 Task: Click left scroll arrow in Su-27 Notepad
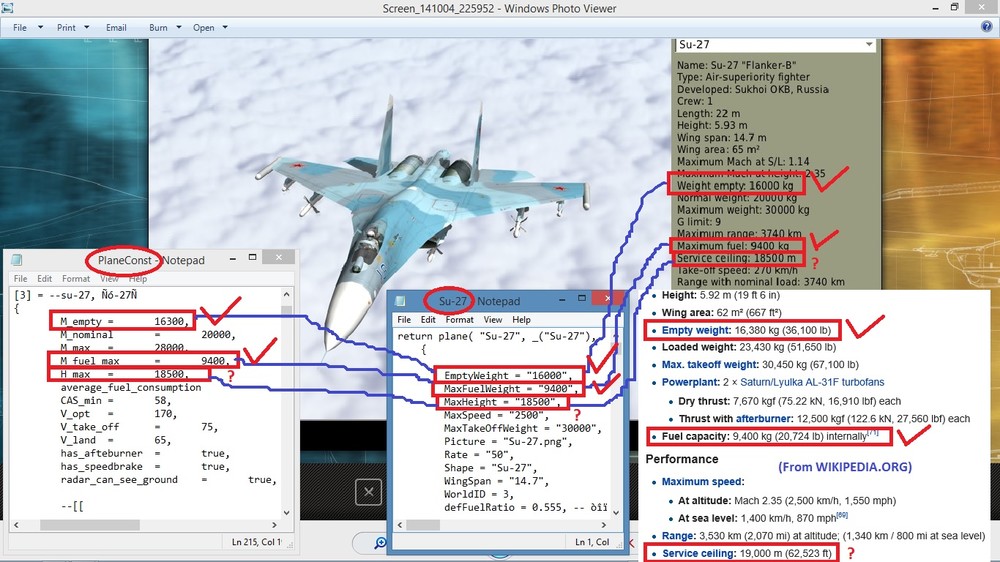click(400, 525)
